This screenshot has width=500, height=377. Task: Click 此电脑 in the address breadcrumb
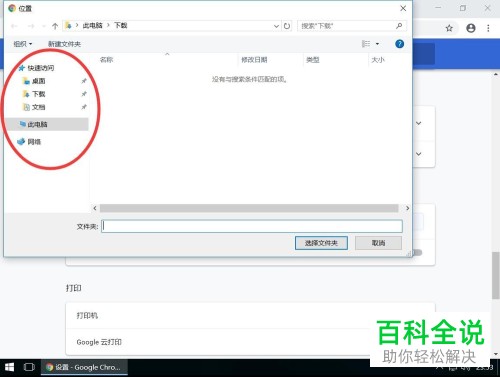coord(92,26)
